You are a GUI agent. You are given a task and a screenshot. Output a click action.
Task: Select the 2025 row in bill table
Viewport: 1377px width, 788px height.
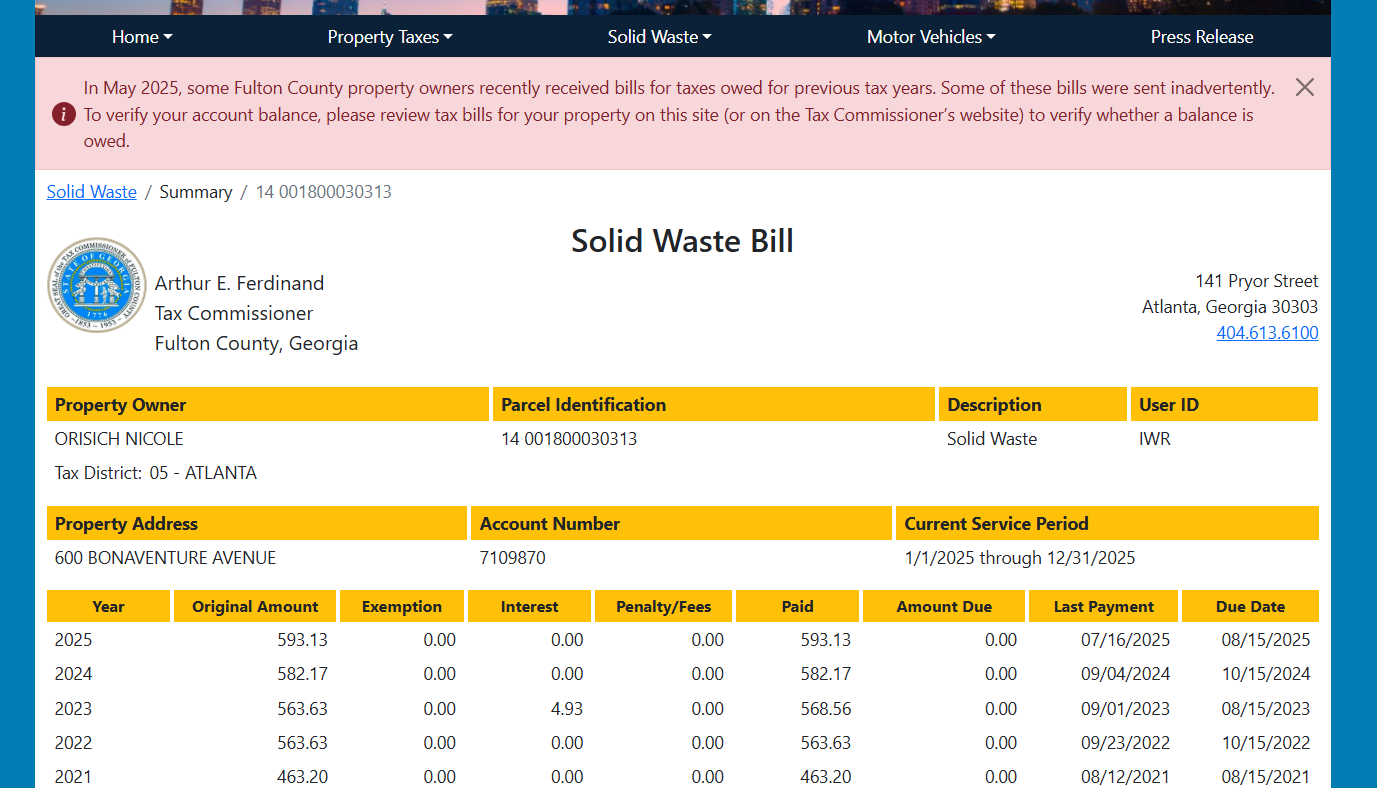[x=74, y=640]
